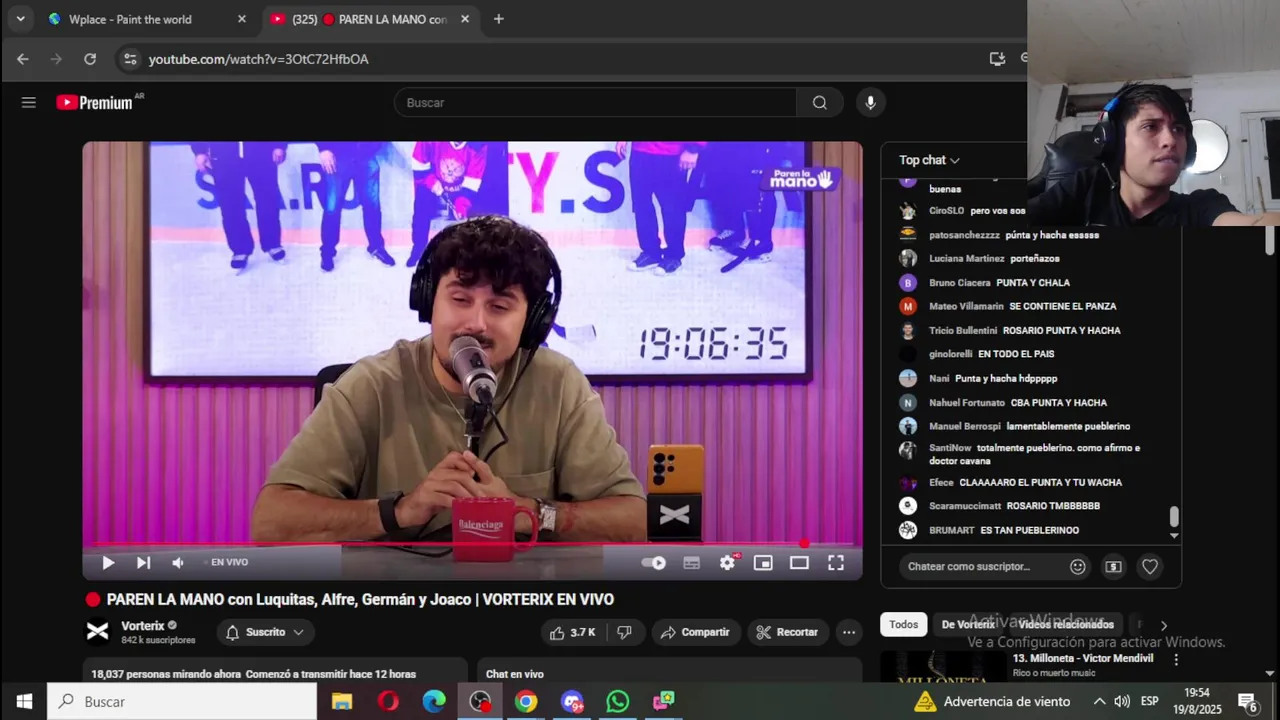Mute the video volume
The width and height of the screenshot is (1280, 720).
point(178,563)
